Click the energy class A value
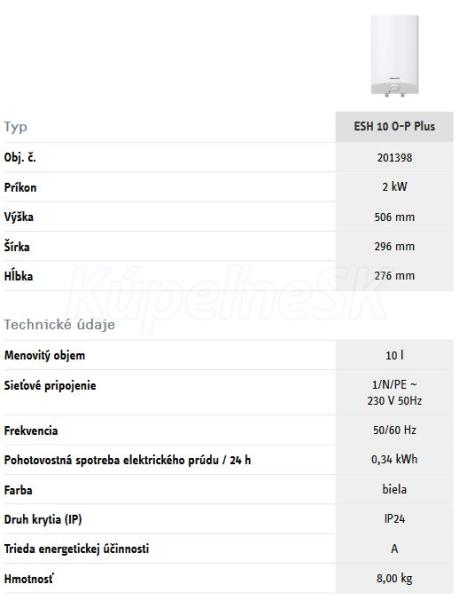This screenshot has width=459, height=600. (x=394, y=549)
